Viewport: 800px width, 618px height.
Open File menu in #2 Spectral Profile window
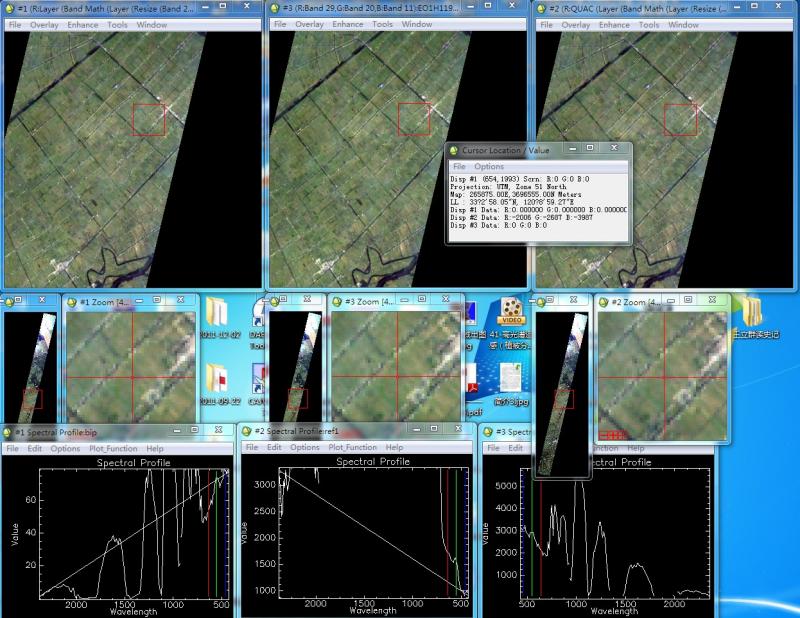coord(252,447)
